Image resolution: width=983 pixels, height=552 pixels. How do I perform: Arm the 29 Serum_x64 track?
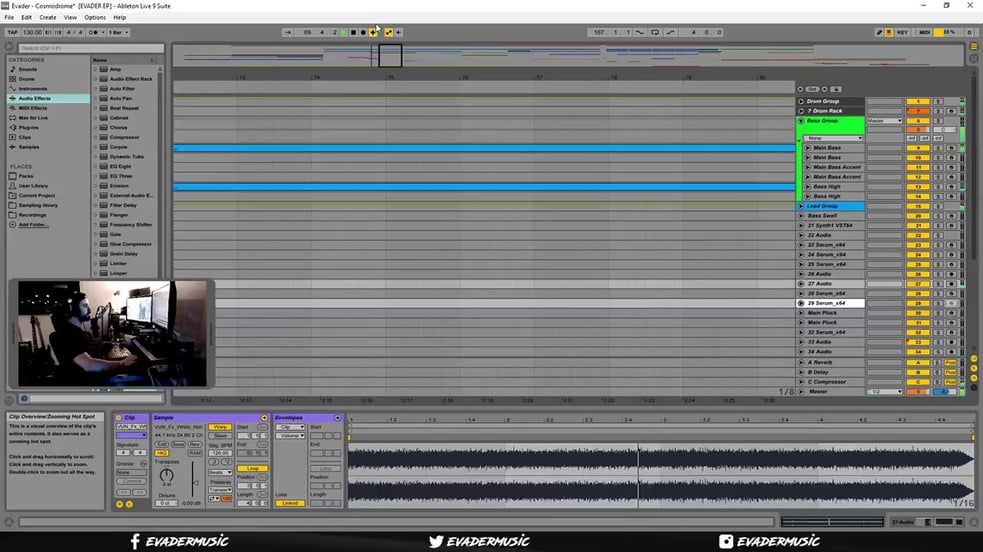pyautogui.click(x=951, y=303)
